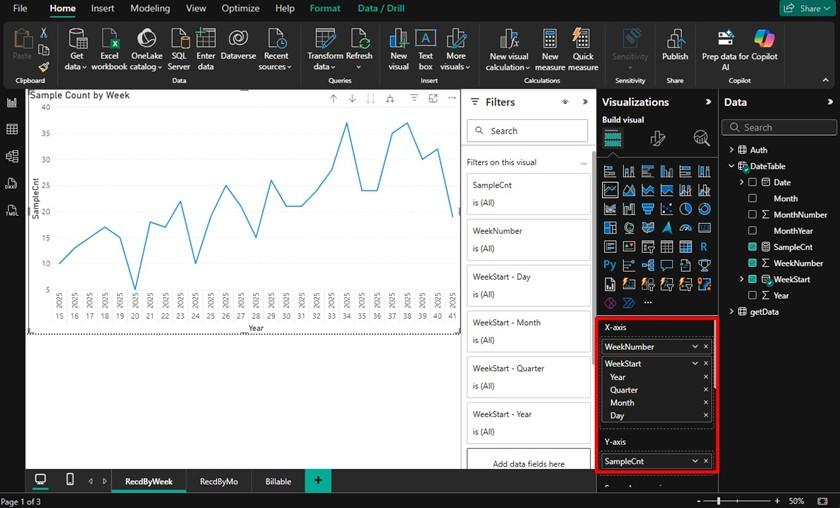840x508 pixels.
Task: Expand the Auth table in the Data pane
Action: coord(731,150)
